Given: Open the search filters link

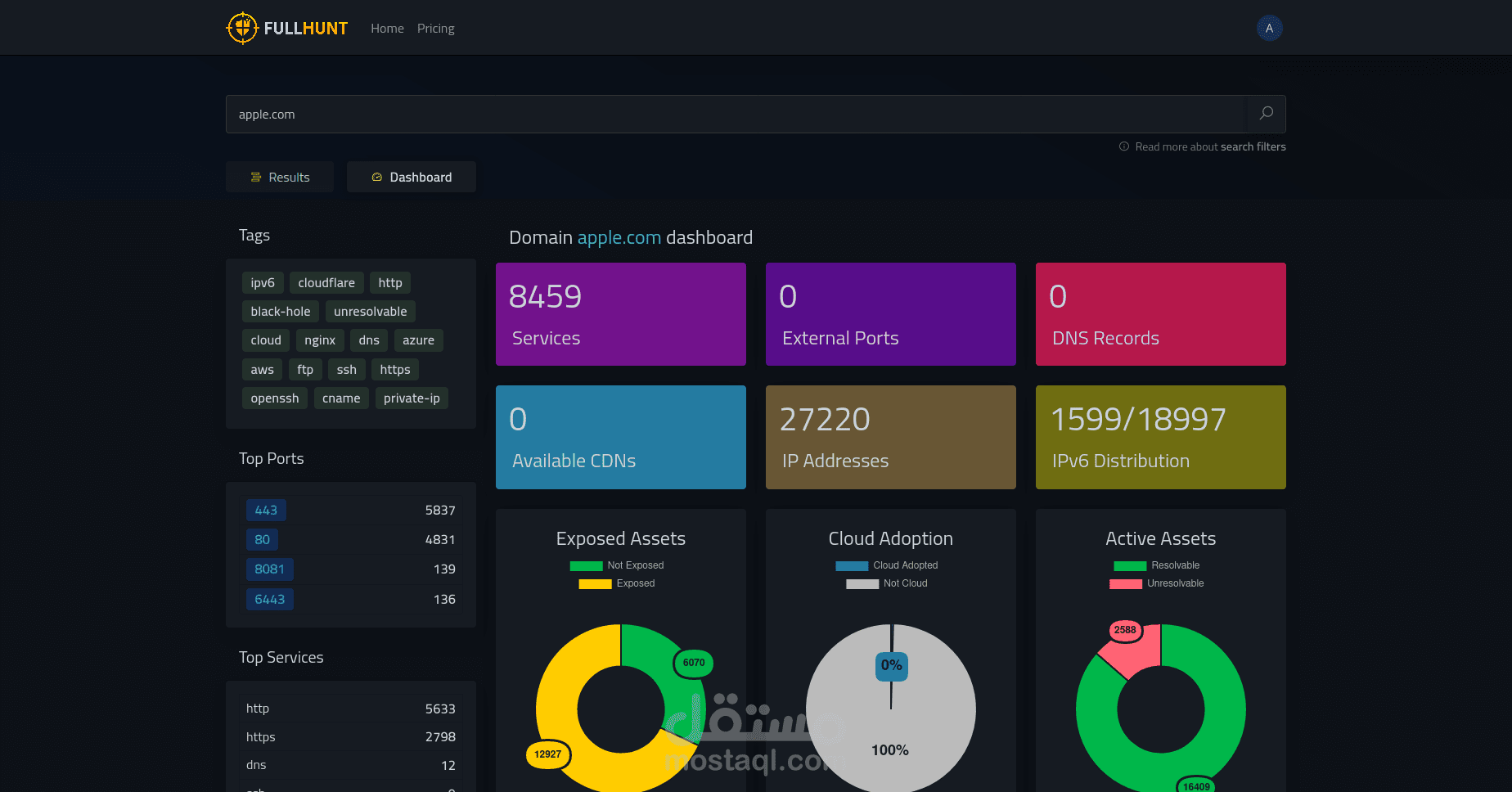Looking at the screenshot, I should [x=1253, y=147].
